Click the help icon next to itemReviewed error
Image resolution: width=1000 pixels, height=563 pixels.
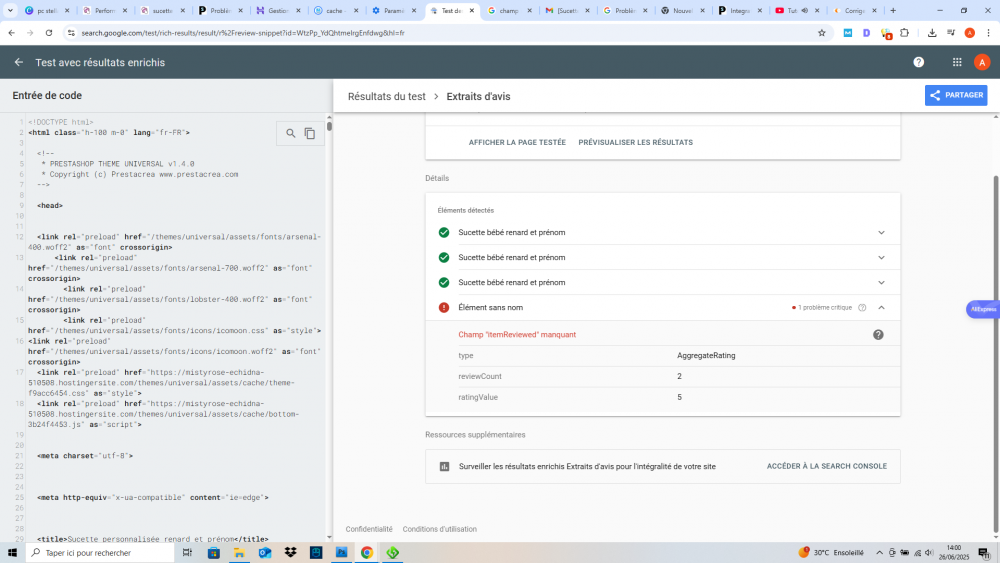(878, 335)
